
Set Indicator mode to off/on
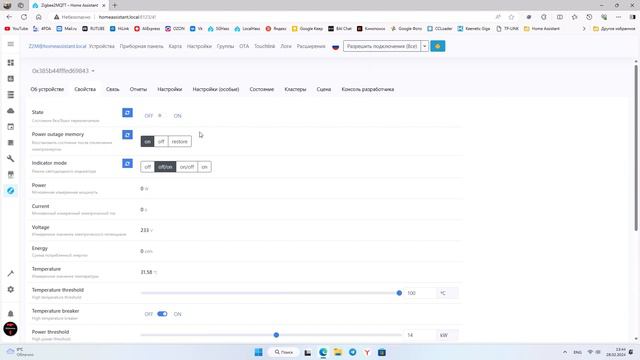click(x=165, y=167)
